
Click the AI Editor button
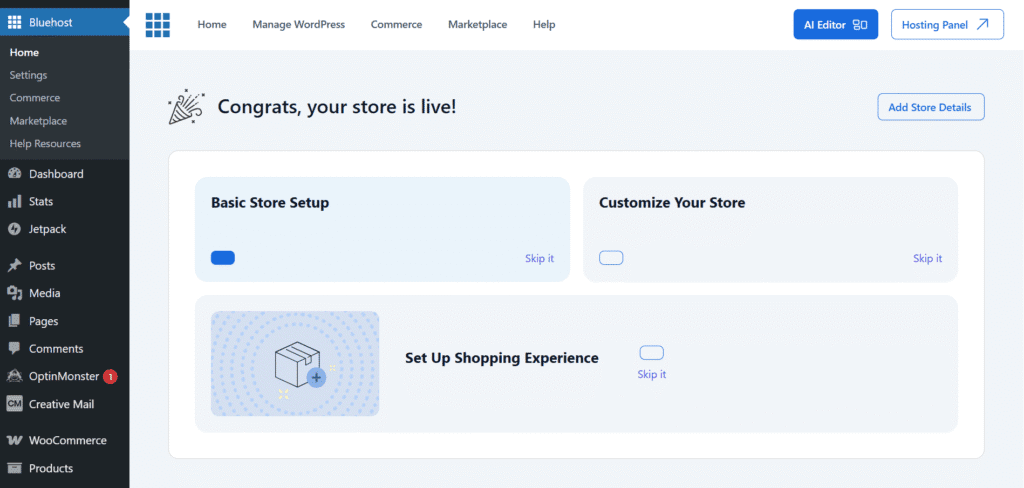[835, 25]
